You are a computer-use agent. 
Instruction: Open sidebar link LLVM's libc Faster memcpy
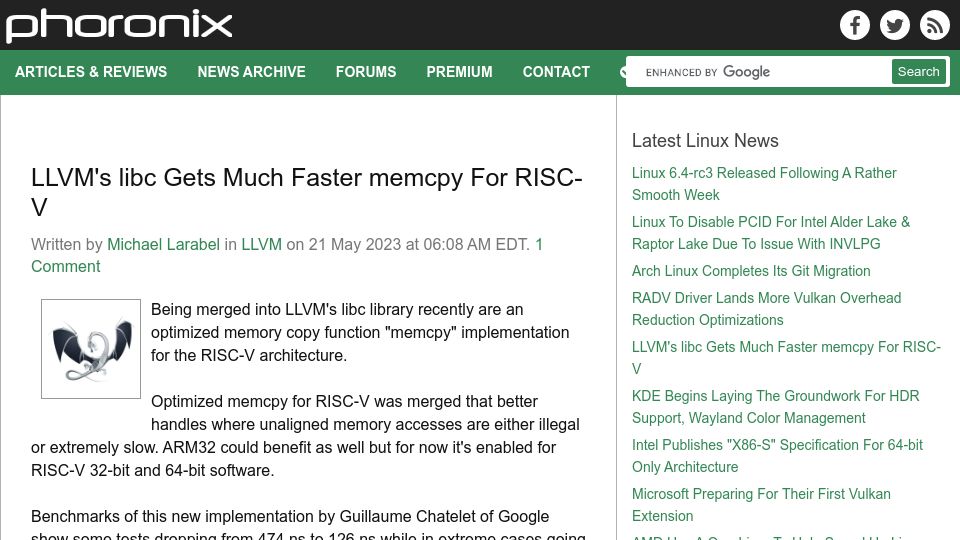pyautogui.click(x=786, y=358)
